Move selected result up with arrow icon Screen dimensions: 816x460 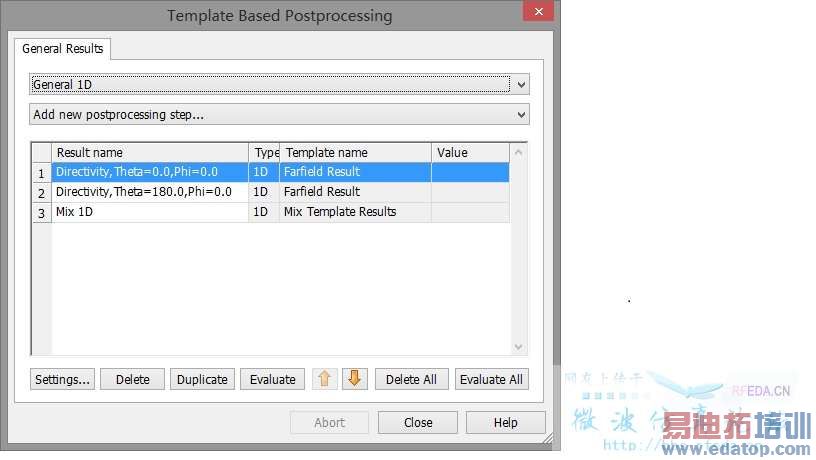(x=324, y=379)
